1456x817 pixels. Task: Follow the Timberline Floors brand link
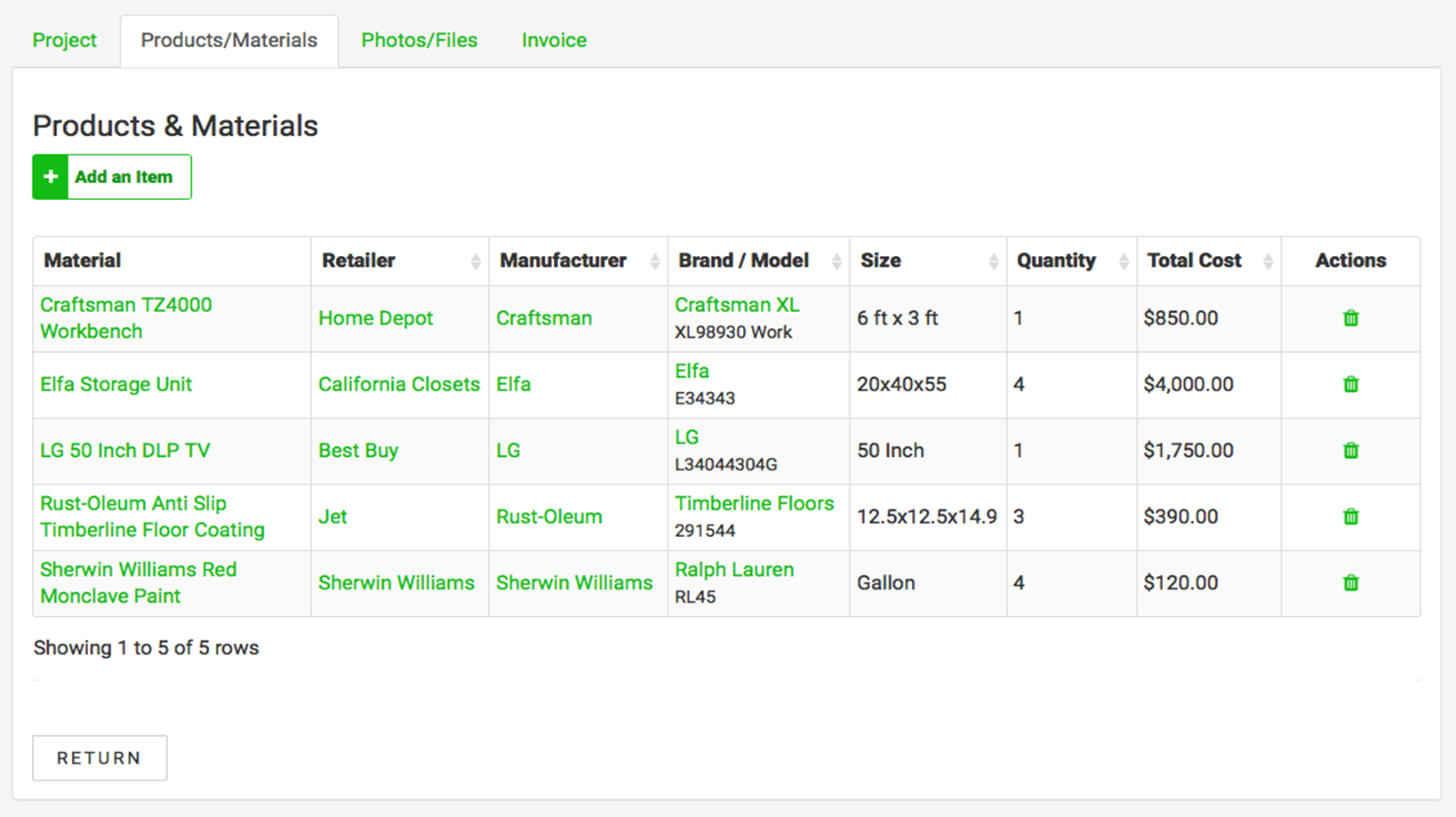754,503
